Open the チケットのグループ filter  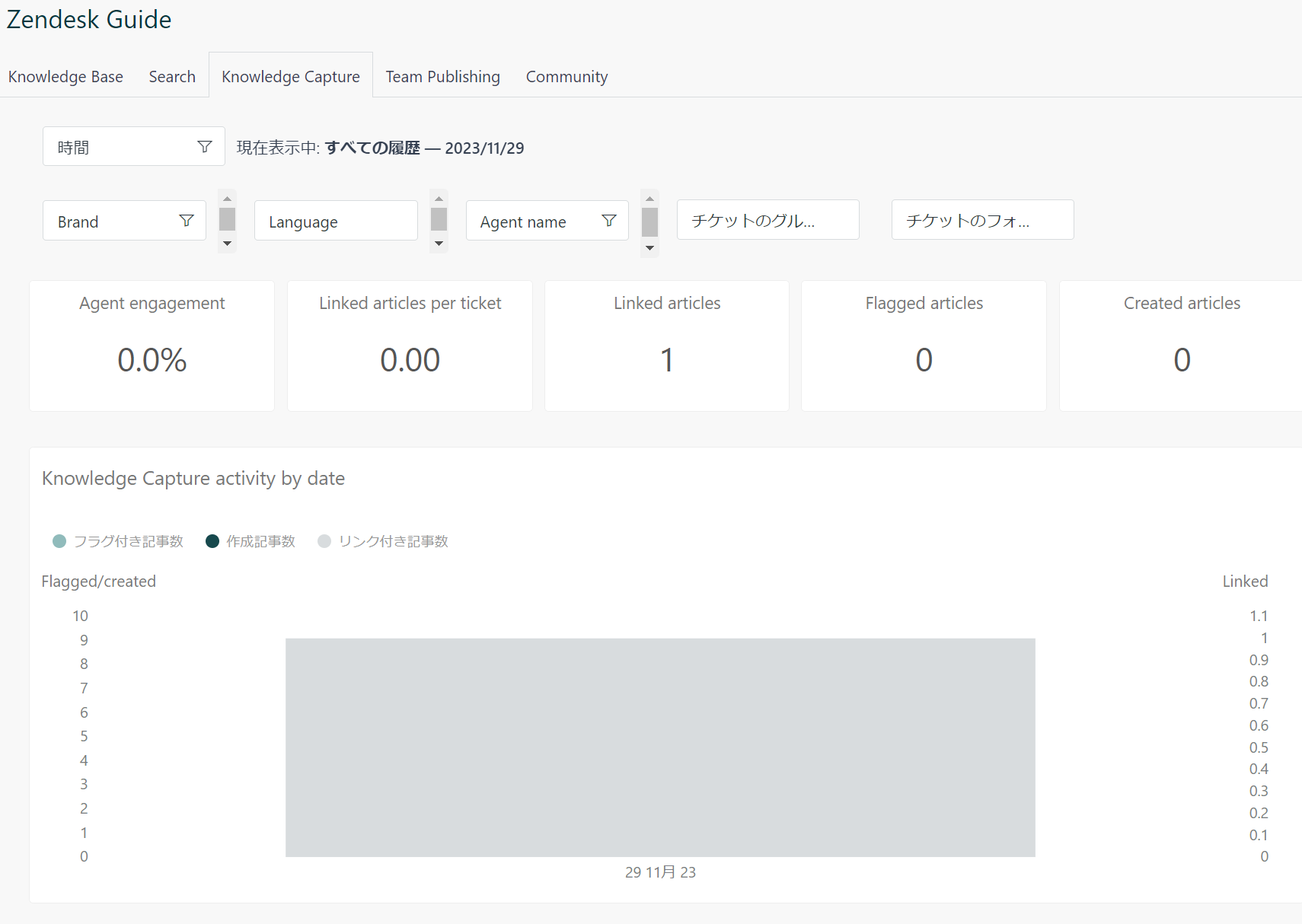click(x=767, y=219)
